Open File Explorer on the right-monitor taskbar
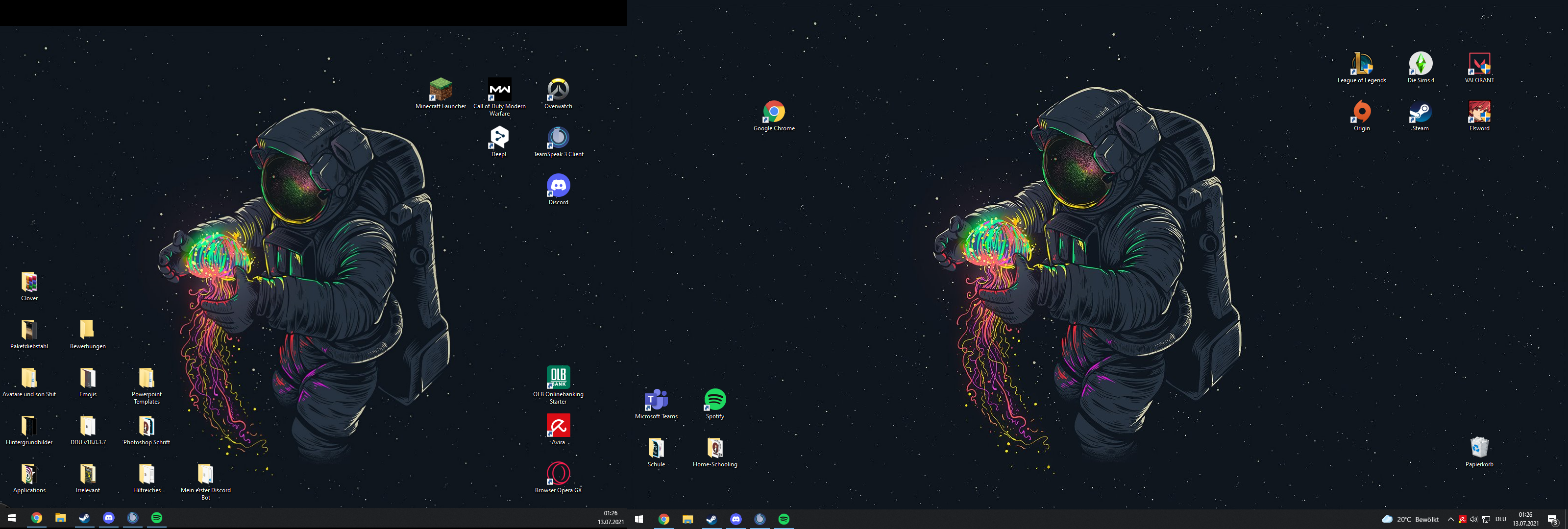Screen dimensions: 1568x529 coord(688,519)
